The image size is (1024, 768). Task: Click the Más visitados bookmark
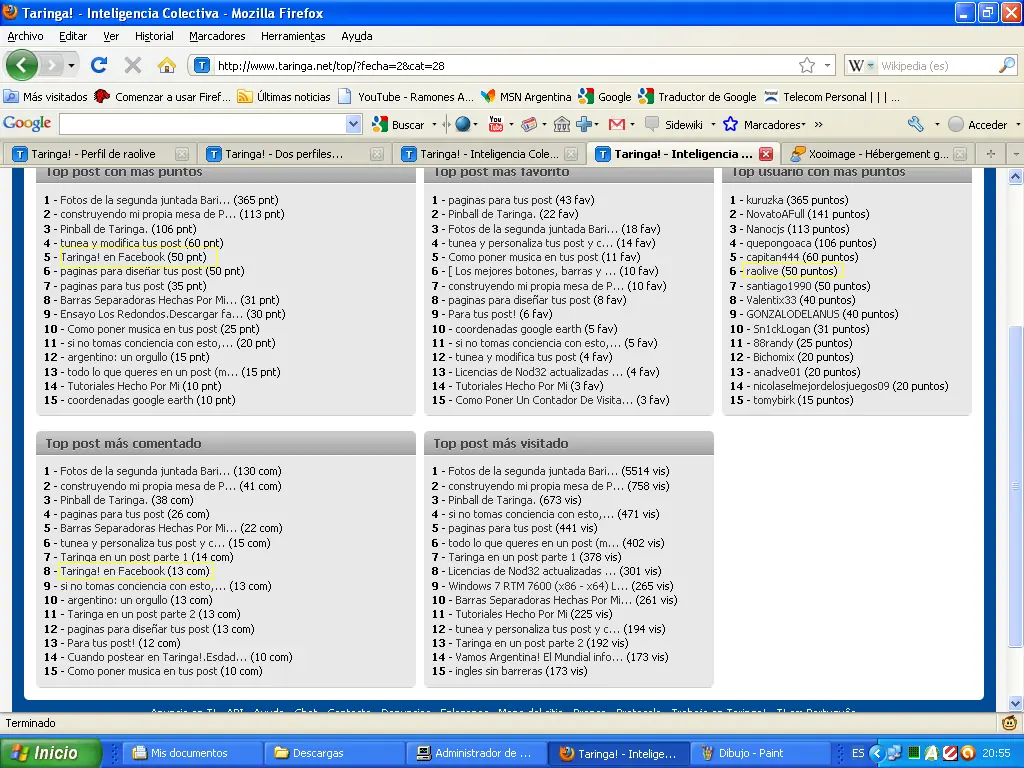(x=45, y=97)
